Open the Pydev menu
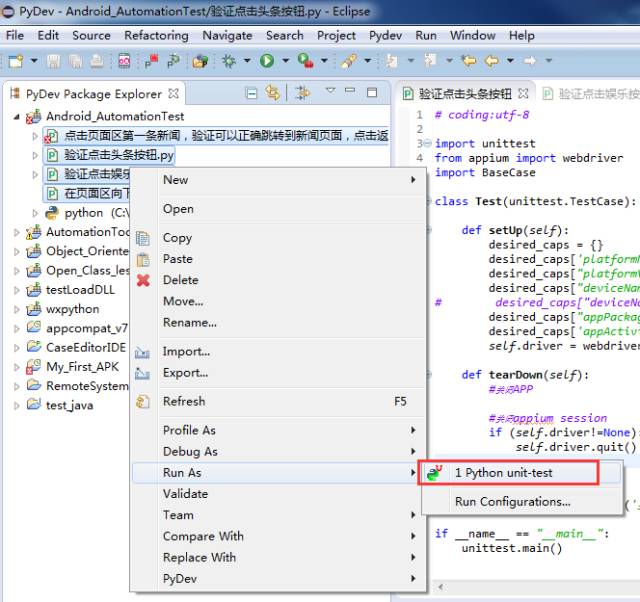The width and height of the screenshot is (640, 602). [385, 36]
